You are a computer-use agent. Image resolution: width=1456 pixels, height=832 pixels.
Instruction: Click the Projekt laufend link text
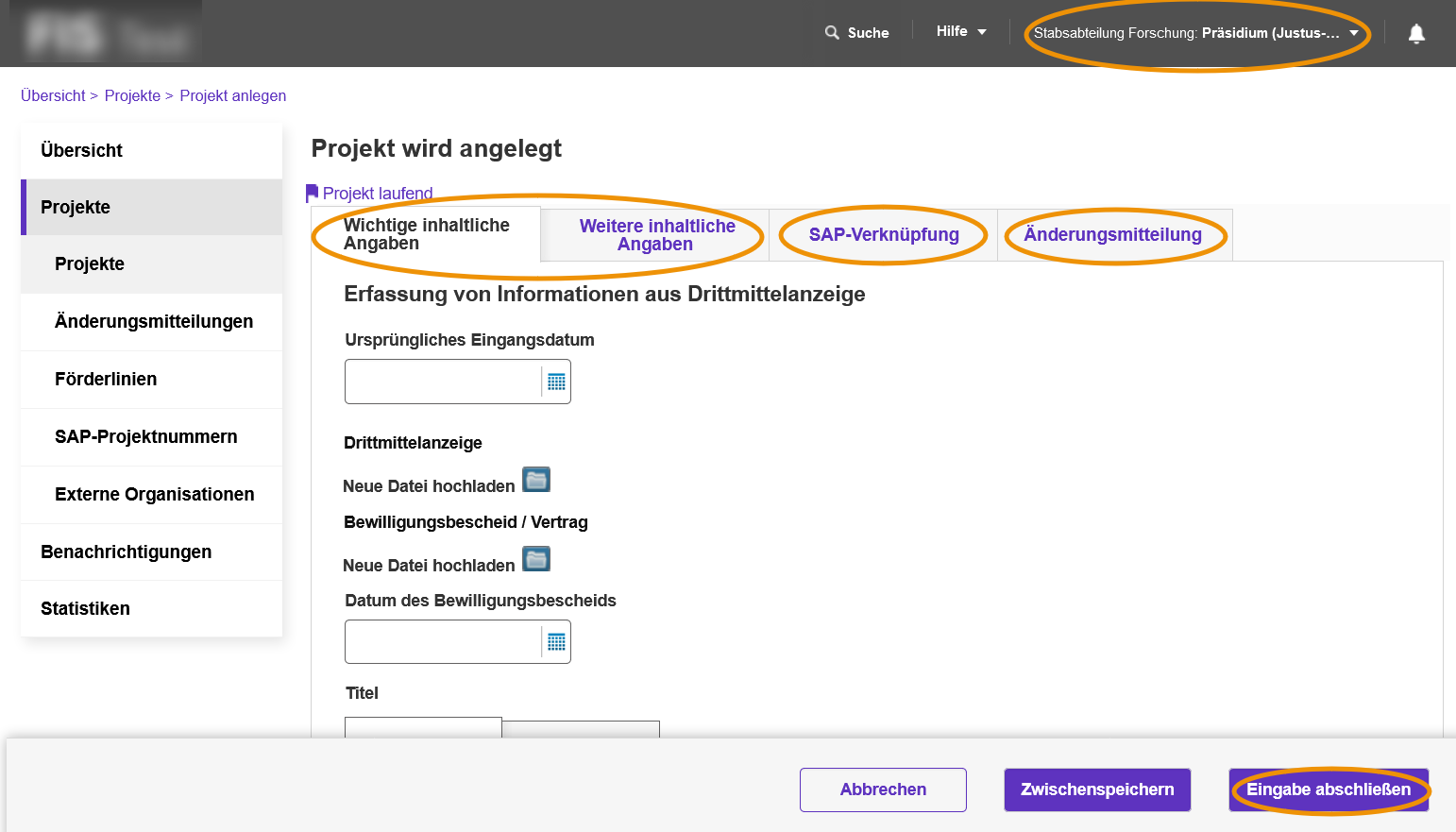point(378,194)
